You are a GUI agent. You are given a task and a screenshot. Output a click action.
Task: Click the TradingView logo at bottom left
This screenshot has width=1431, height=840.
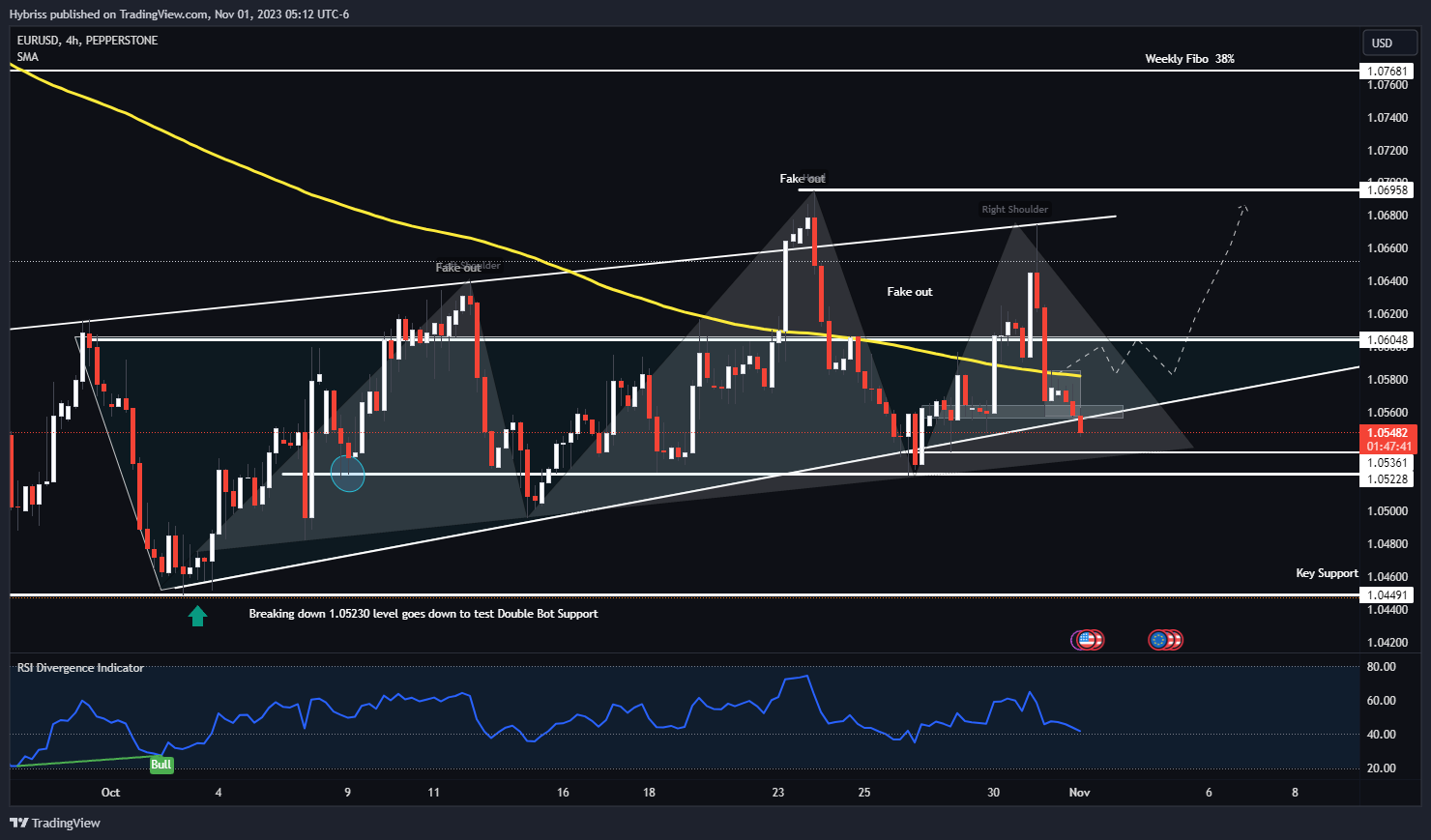[55, 823]
